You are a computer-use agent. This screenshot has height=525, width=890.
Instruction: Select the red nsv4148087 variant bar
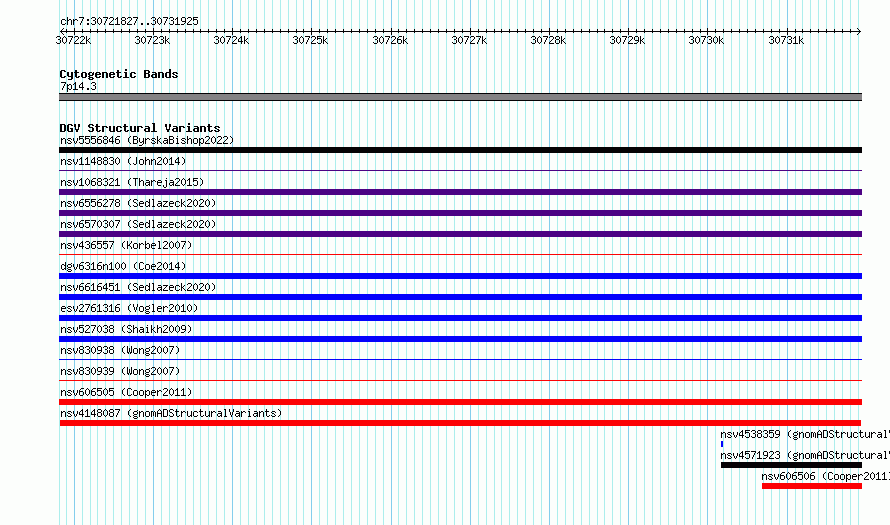point(460,423)
